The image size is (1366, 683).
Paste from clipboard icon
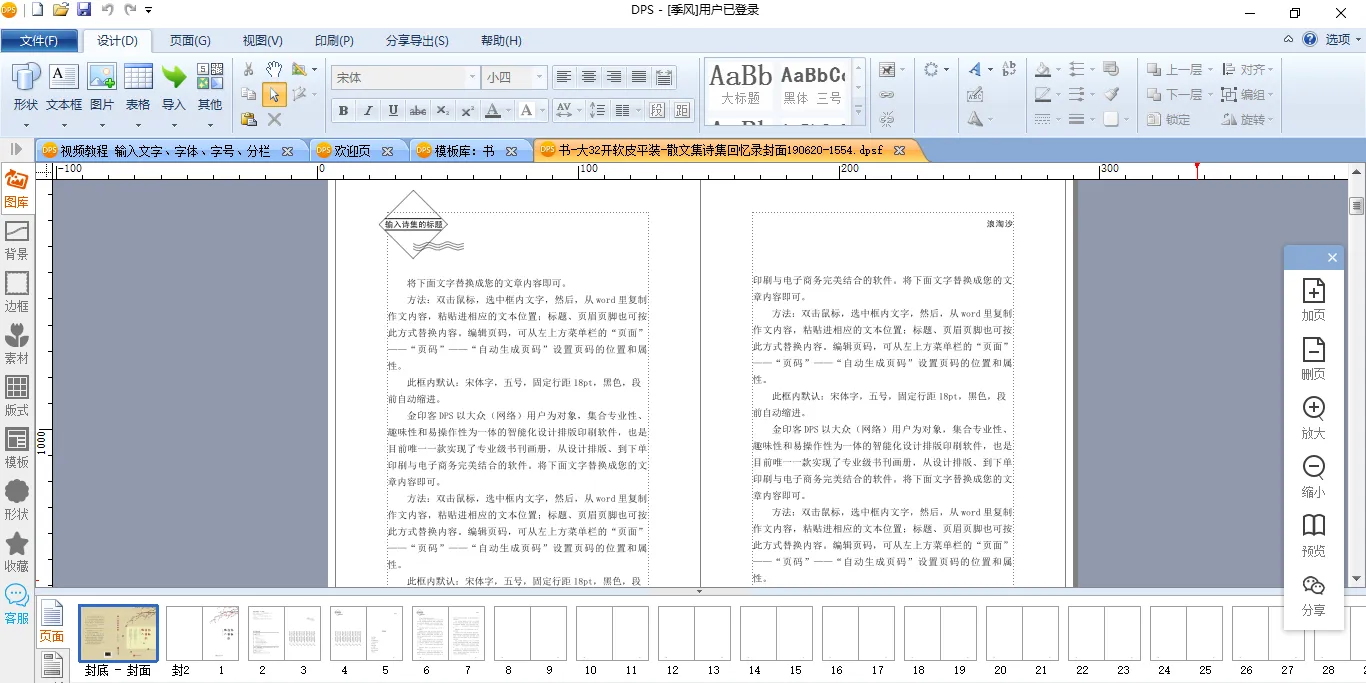coord(249,119)
